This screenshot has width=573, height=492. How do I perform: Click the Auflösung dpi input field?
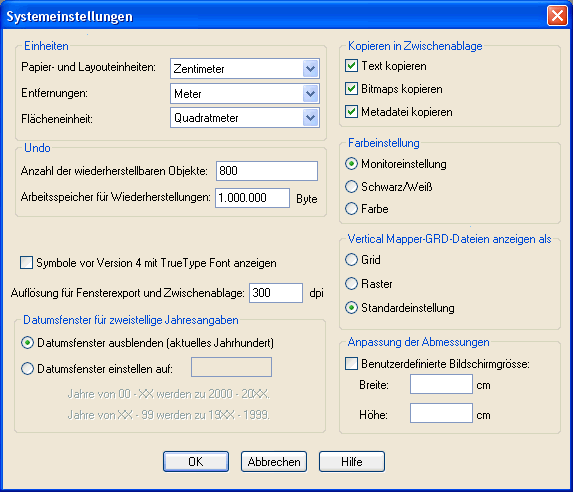click(276, 293)
